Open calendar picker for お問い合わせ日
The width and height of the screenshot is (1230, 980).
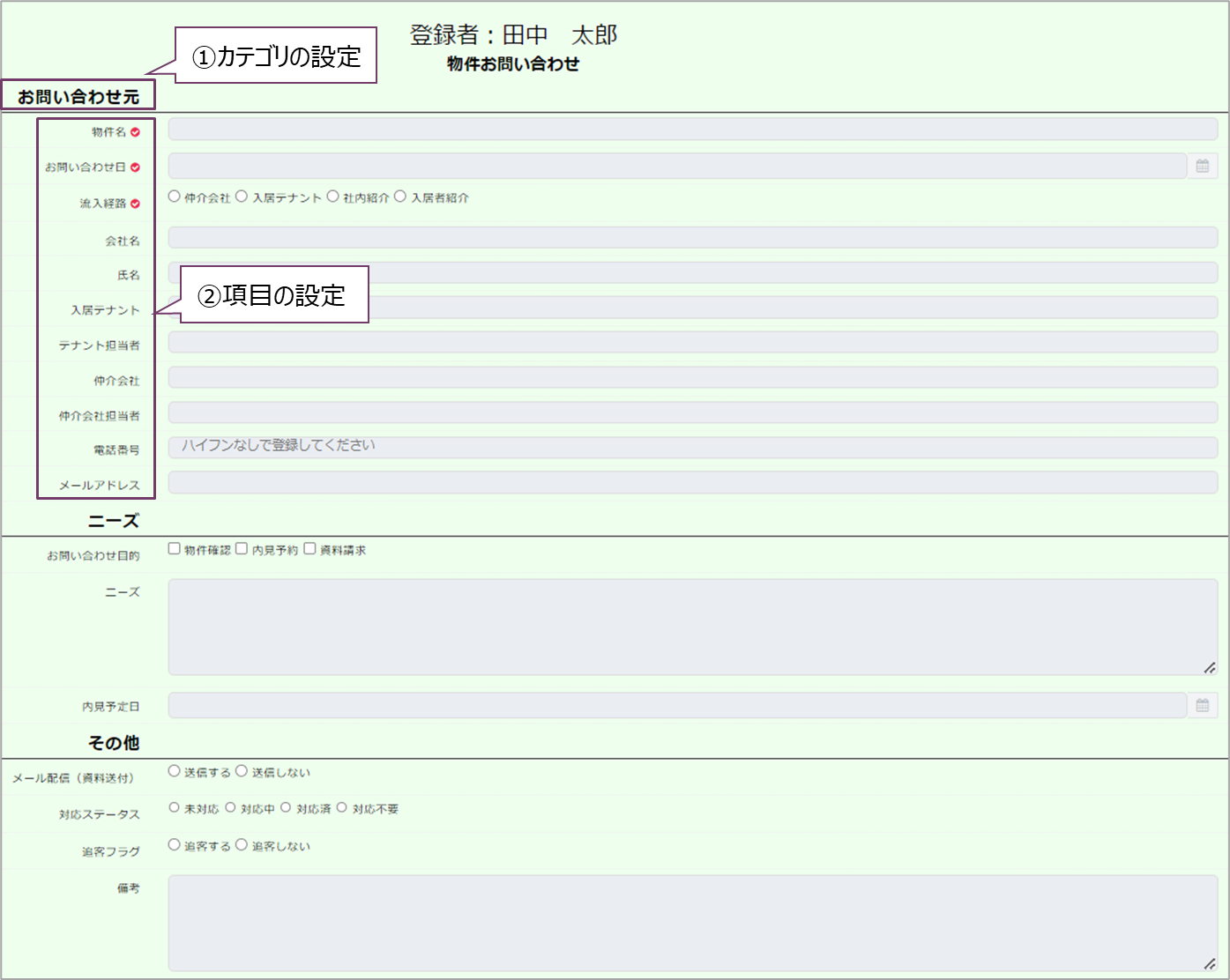(1202, 166)
